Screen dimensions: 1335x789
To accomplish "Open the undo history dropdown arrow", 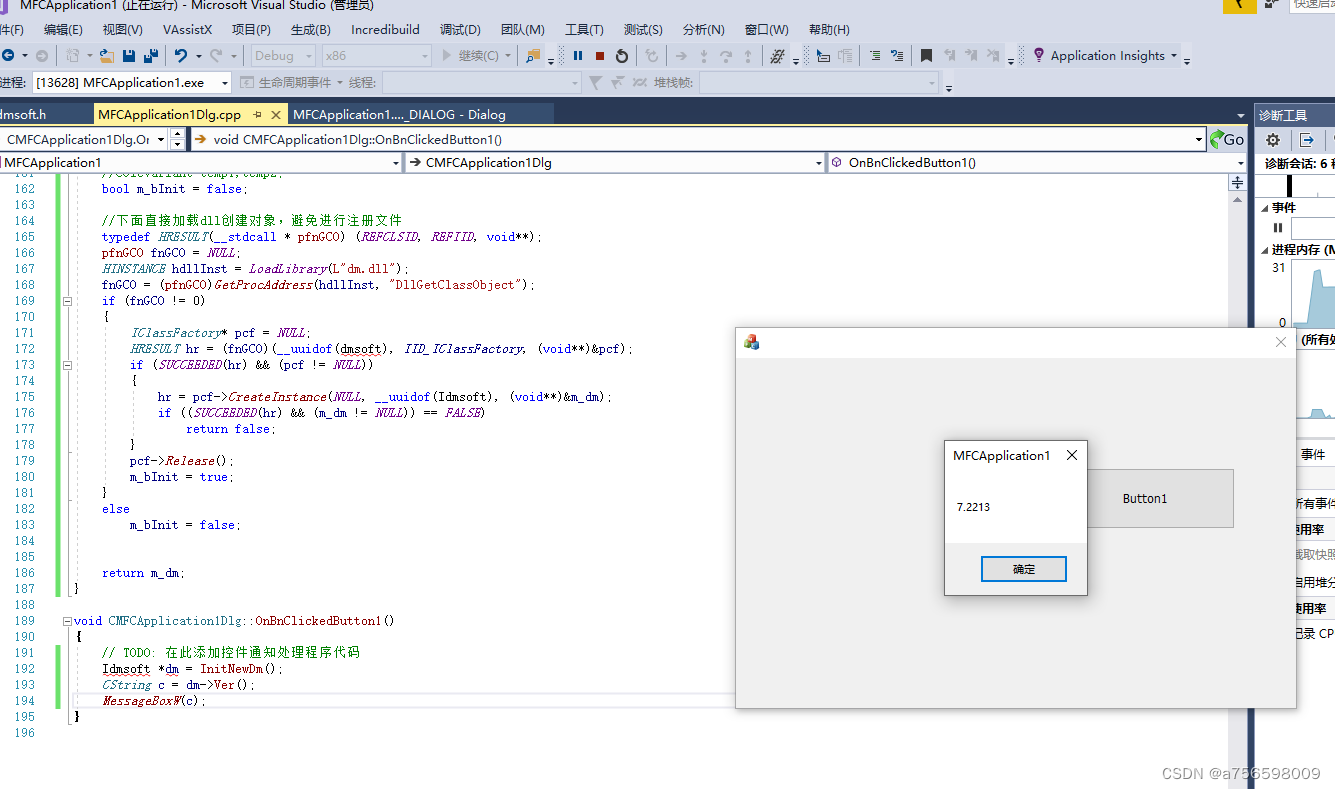I will [x=198, y=56].
